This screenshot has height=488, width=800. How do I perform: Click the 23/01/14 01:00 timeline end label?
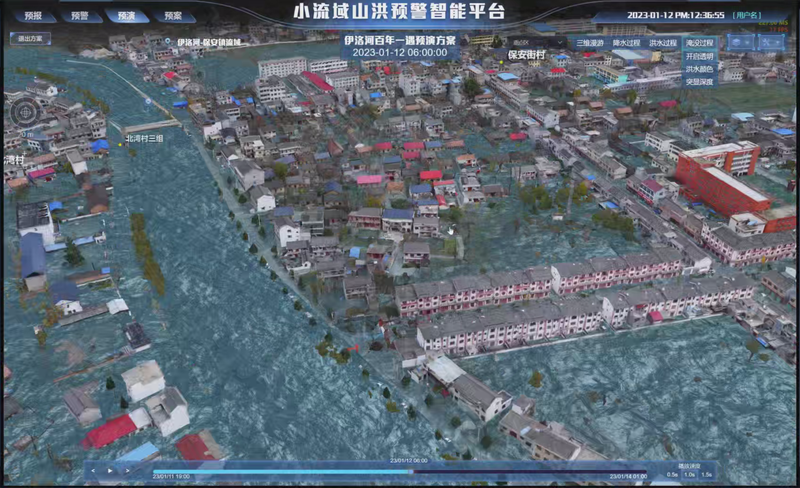click(x=628, y=476)
